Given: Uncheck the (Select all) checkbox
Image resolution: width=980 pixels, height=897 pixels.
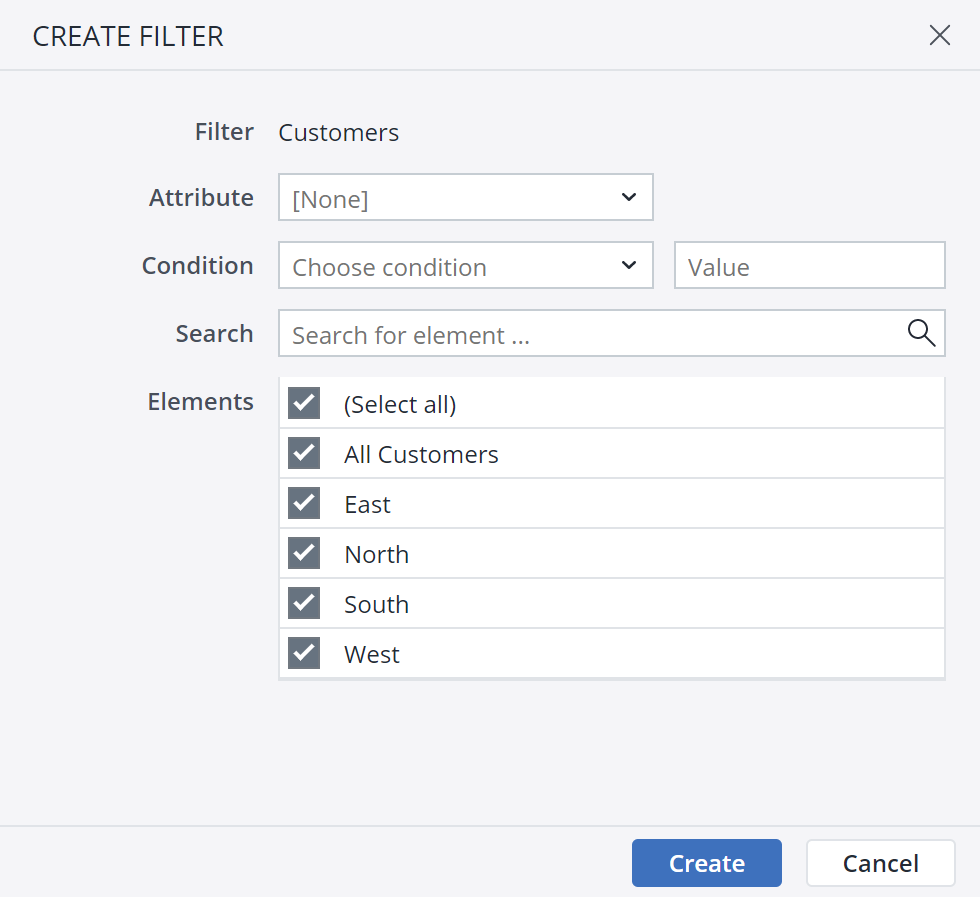Looking at the screenshot, I should coord(304,403).
